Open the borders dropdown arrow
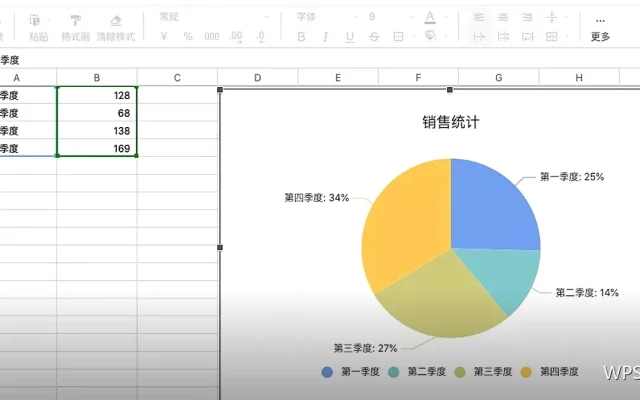The height and width of the screenshot is (400, 640). pyautogui.click(x=413, y=37)
